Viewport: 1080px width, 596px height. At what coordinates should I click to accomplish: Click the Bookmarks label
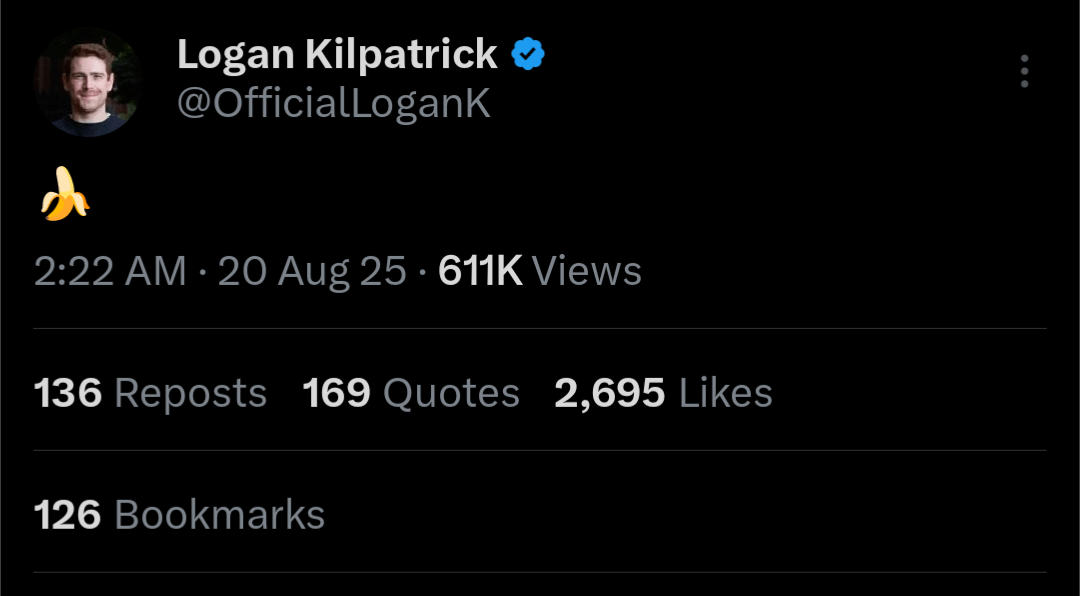click(x=220, y=515)
